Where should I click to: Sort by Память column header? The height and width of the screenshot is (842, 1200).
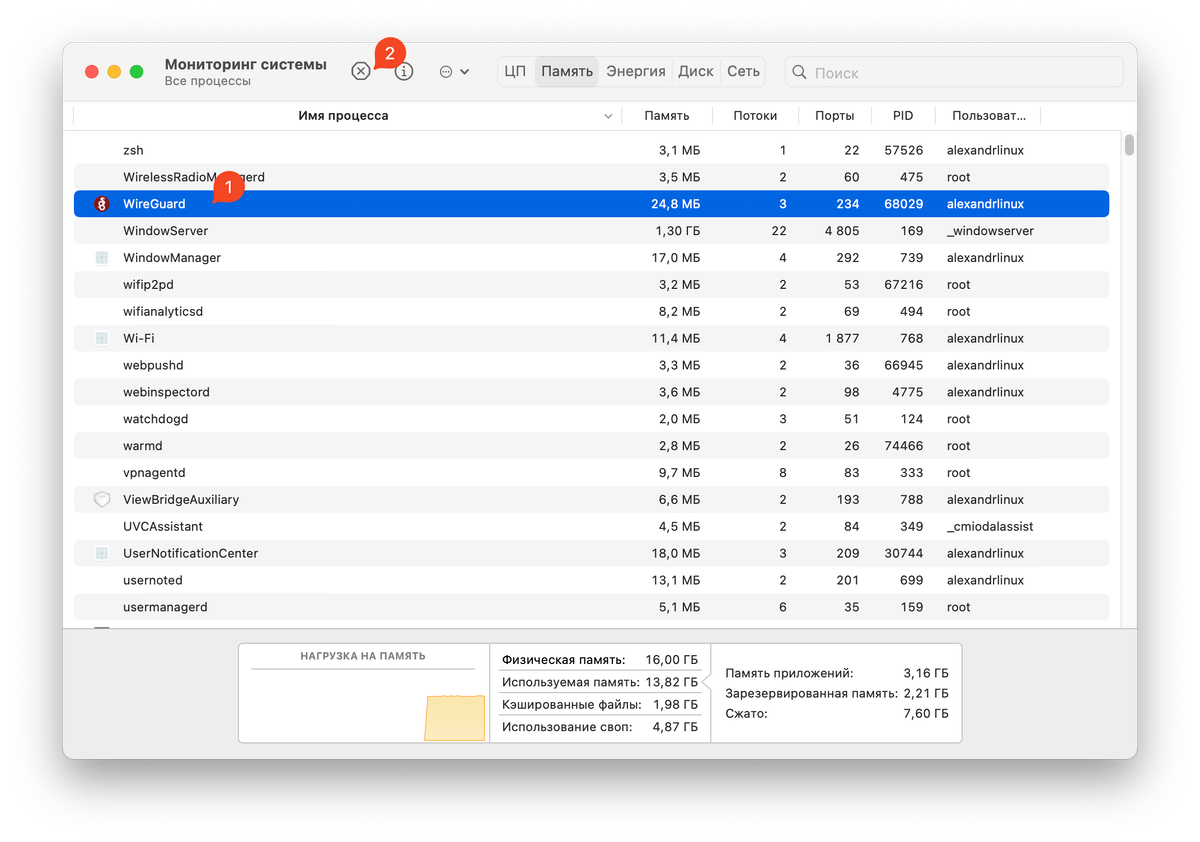coord(667,116)
